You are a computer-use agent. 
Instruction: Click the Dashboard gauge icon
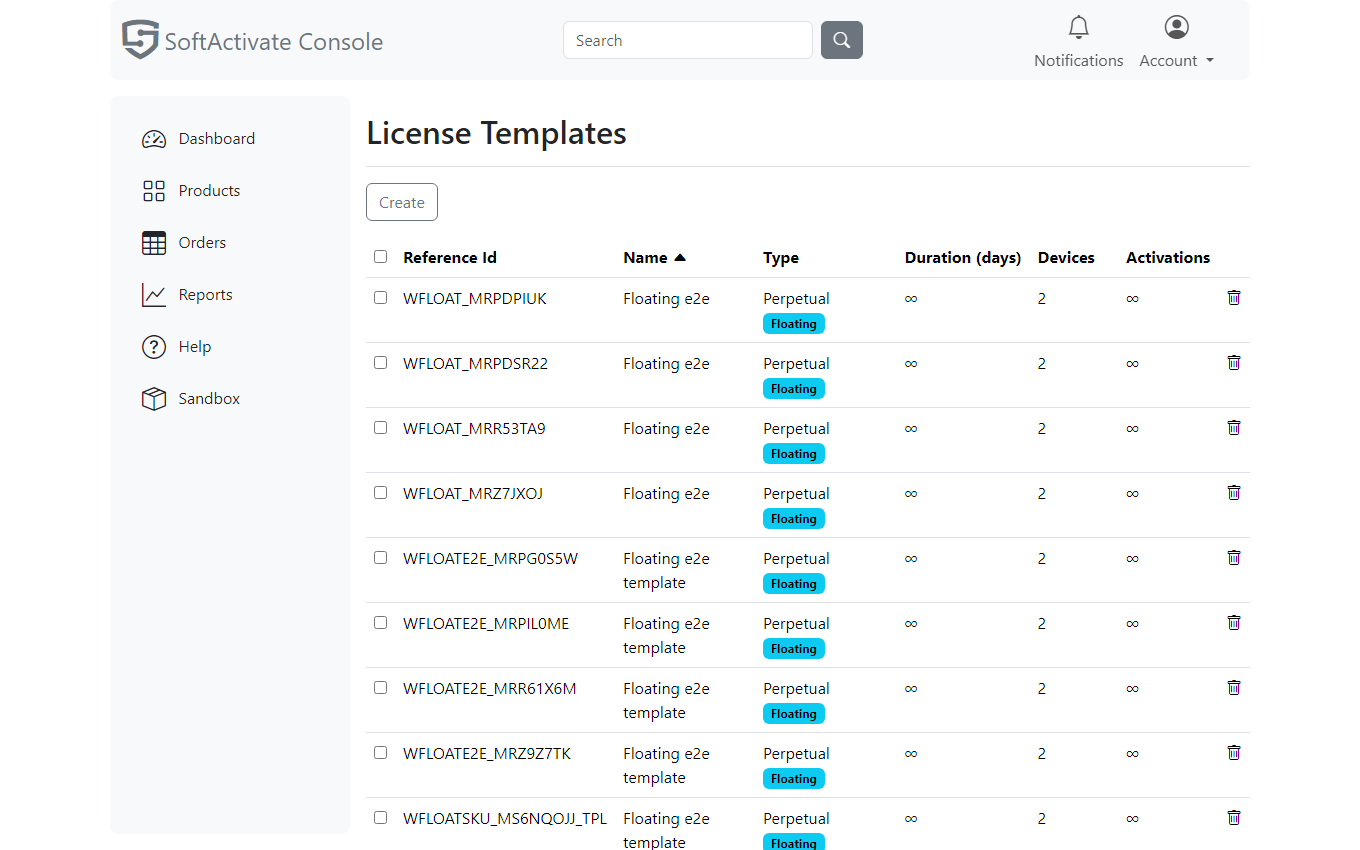pos(154,139)
